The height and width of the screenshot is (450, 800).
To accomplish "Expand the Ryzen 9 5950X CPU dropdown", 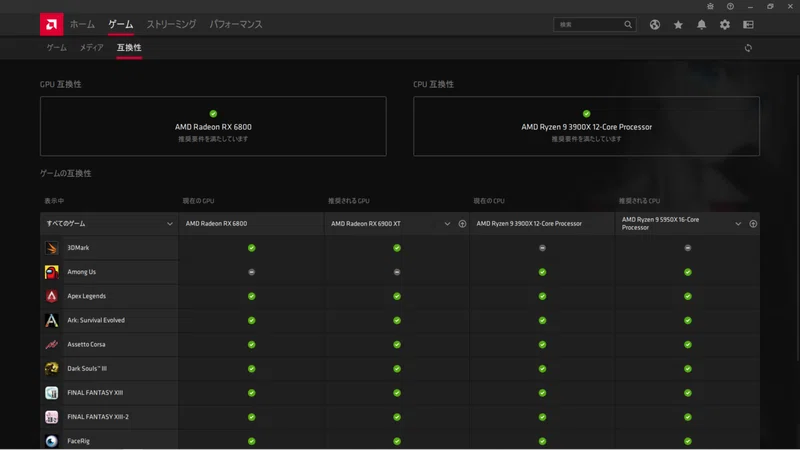I will (x=738, y=223).
